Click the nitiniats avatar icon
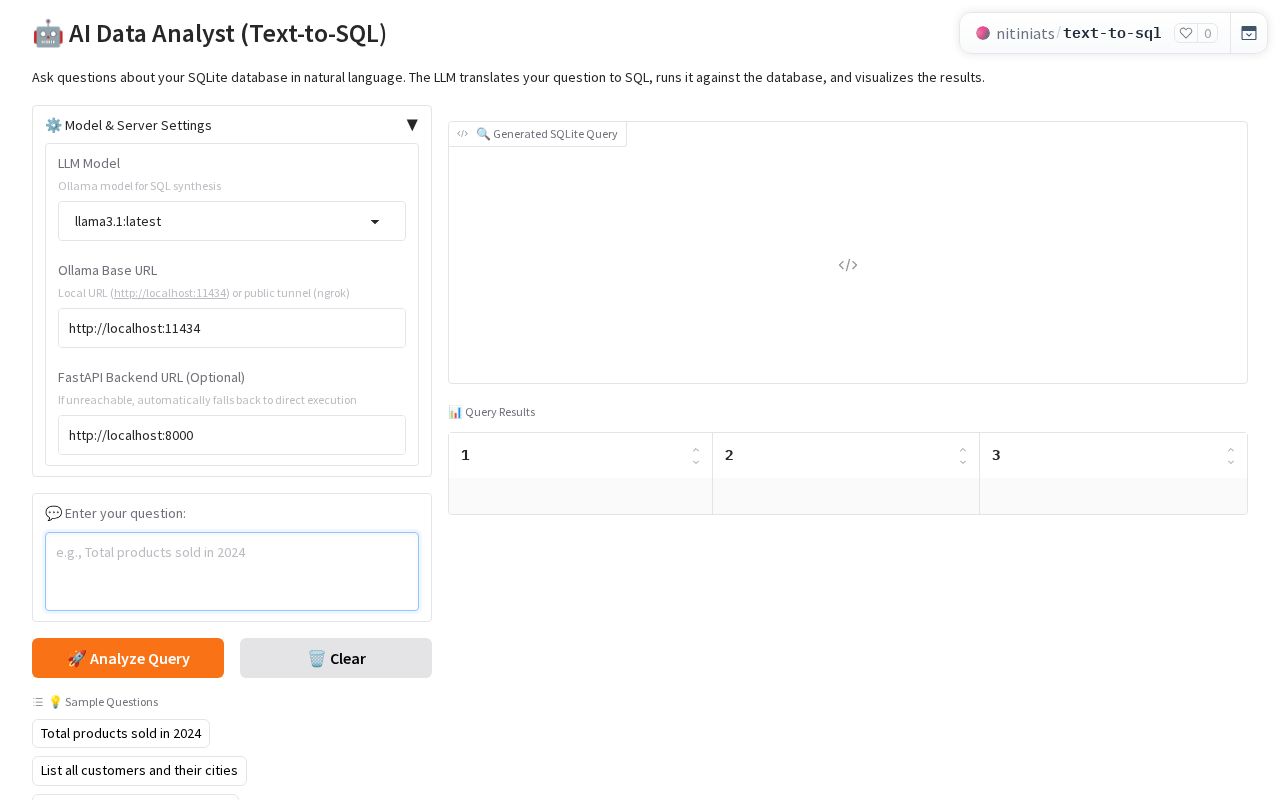The image size is (1280, 800). (x=983, y=33)
